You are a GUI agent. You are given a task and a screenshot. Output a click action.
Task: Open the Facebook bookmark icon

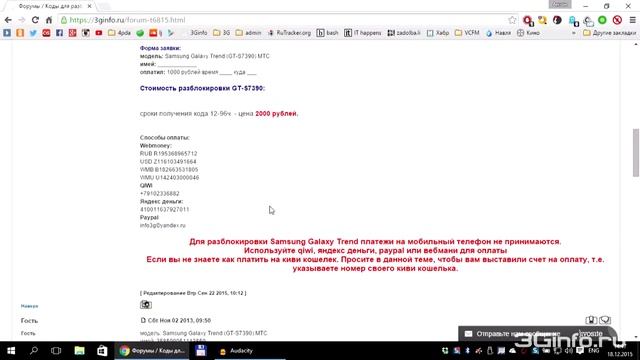point(59,33)
